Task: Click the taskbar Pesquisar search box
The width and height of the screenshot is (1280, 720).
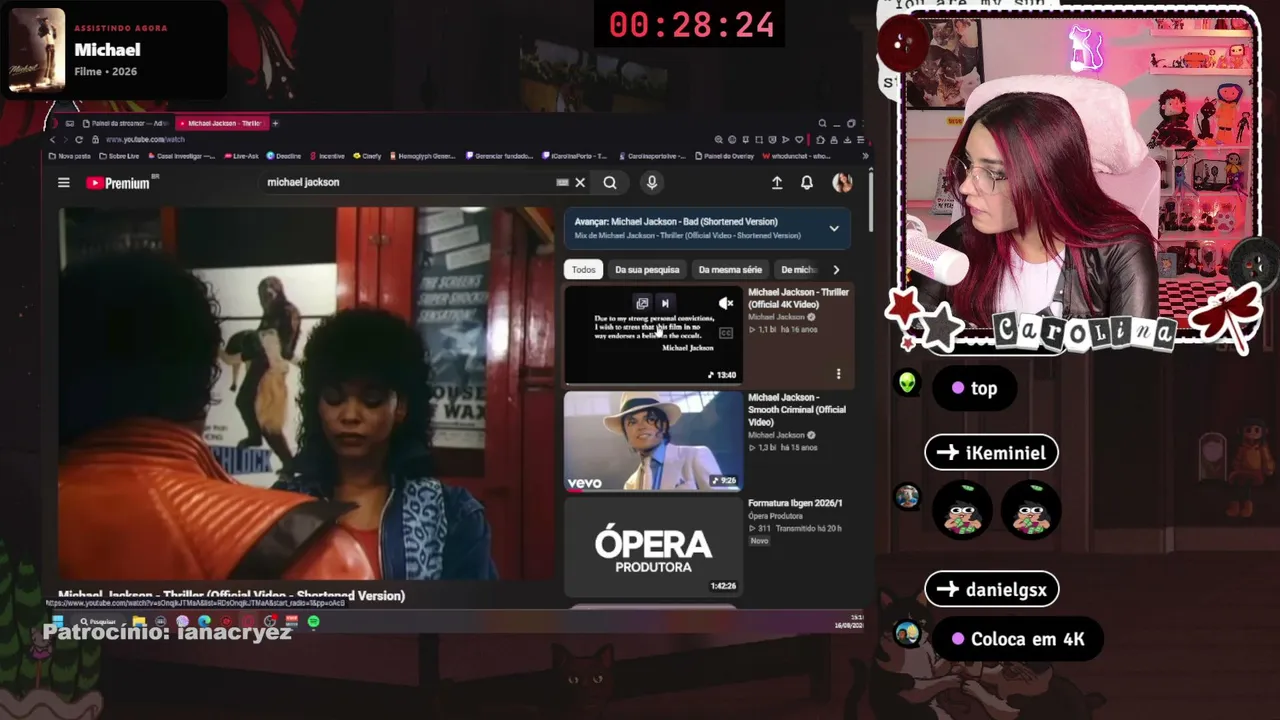Action: pos(99,622)
